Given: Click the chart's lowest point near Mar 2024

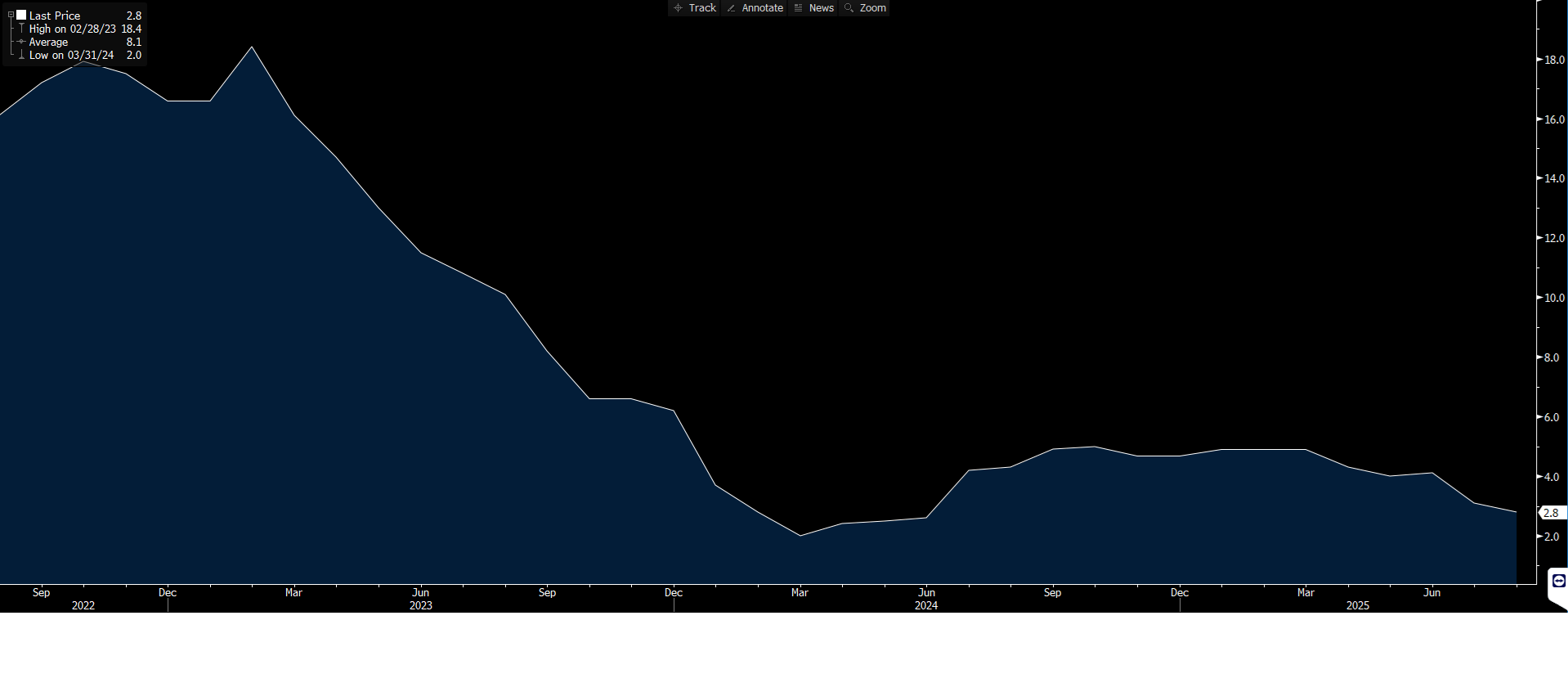Looking at the screenshot, I should (x=800, y=536).
